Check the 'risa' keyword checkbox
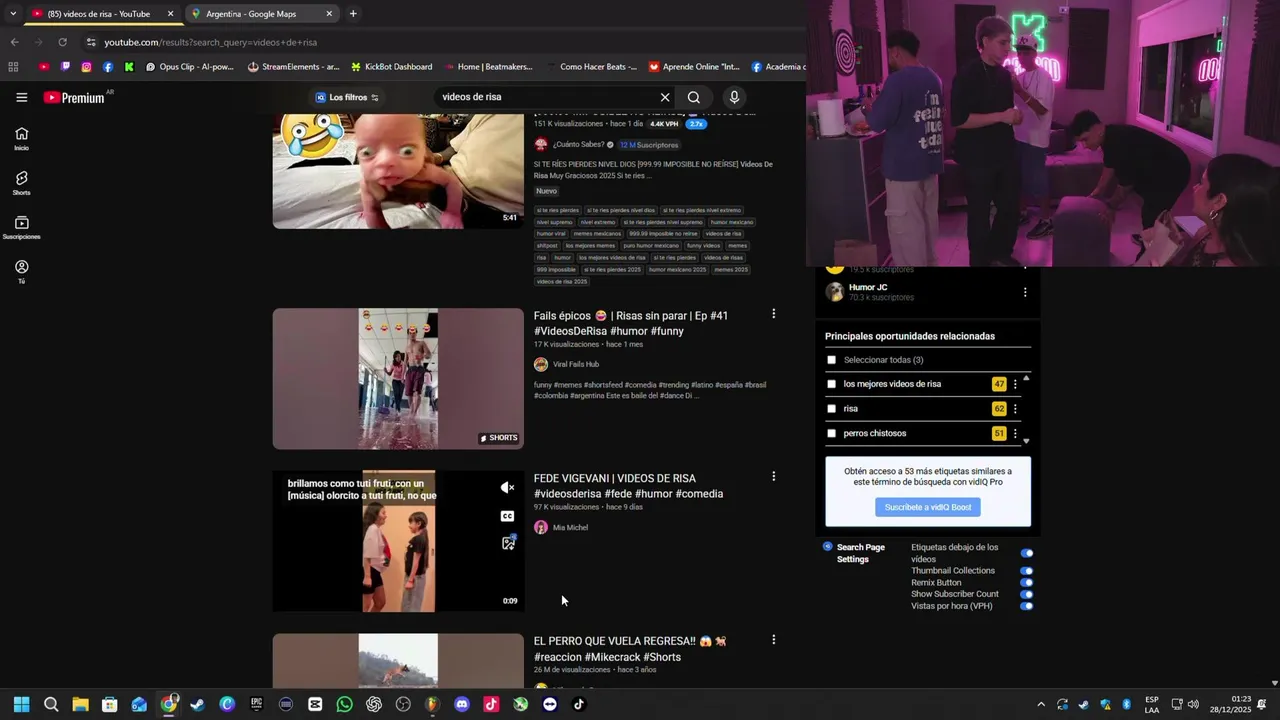Screen dimensions: 1280x720 click(x=831, y=409)
